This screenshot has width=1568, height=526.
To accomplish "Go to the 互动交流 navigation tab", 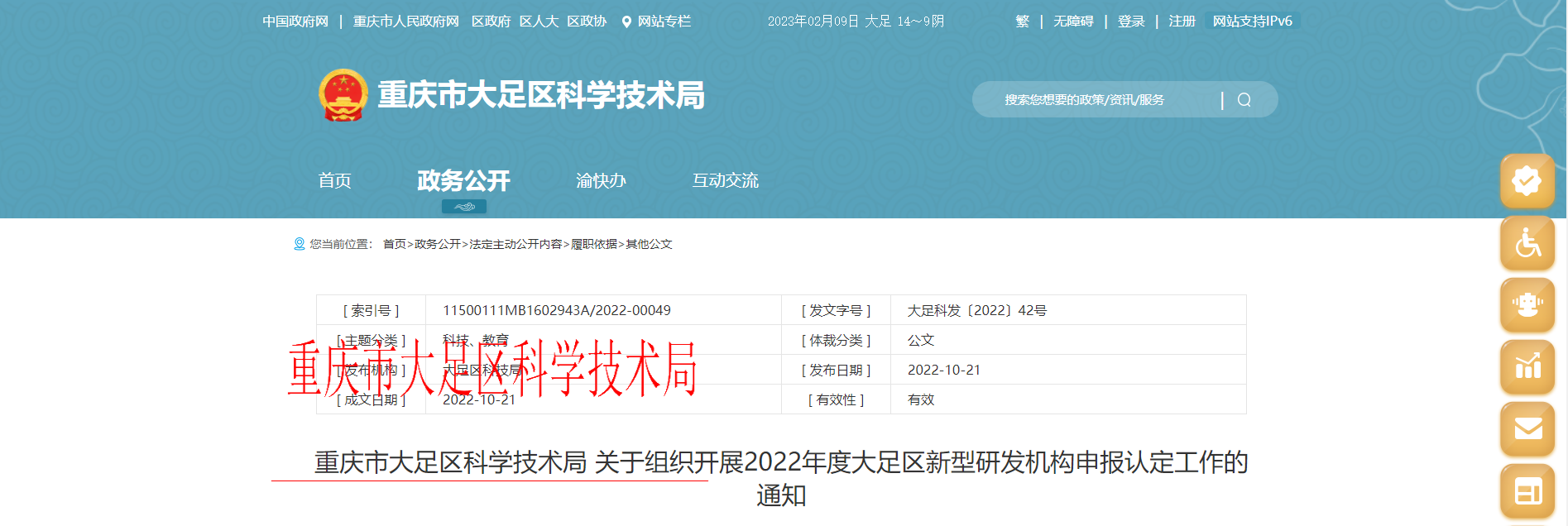I will coord(725,180).
